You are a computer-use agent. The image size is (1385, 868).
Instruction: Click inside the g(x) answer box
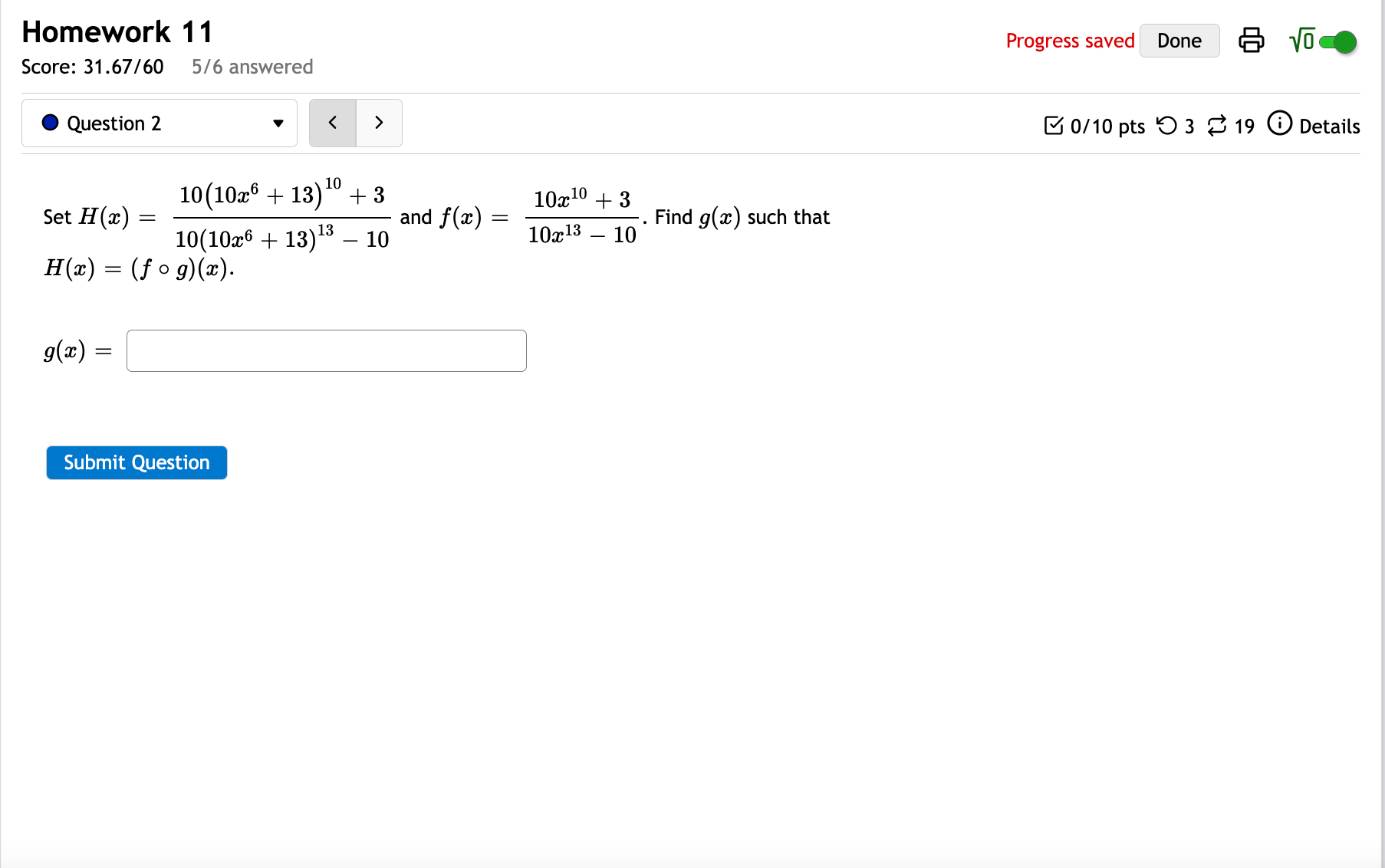click(325, 350)
